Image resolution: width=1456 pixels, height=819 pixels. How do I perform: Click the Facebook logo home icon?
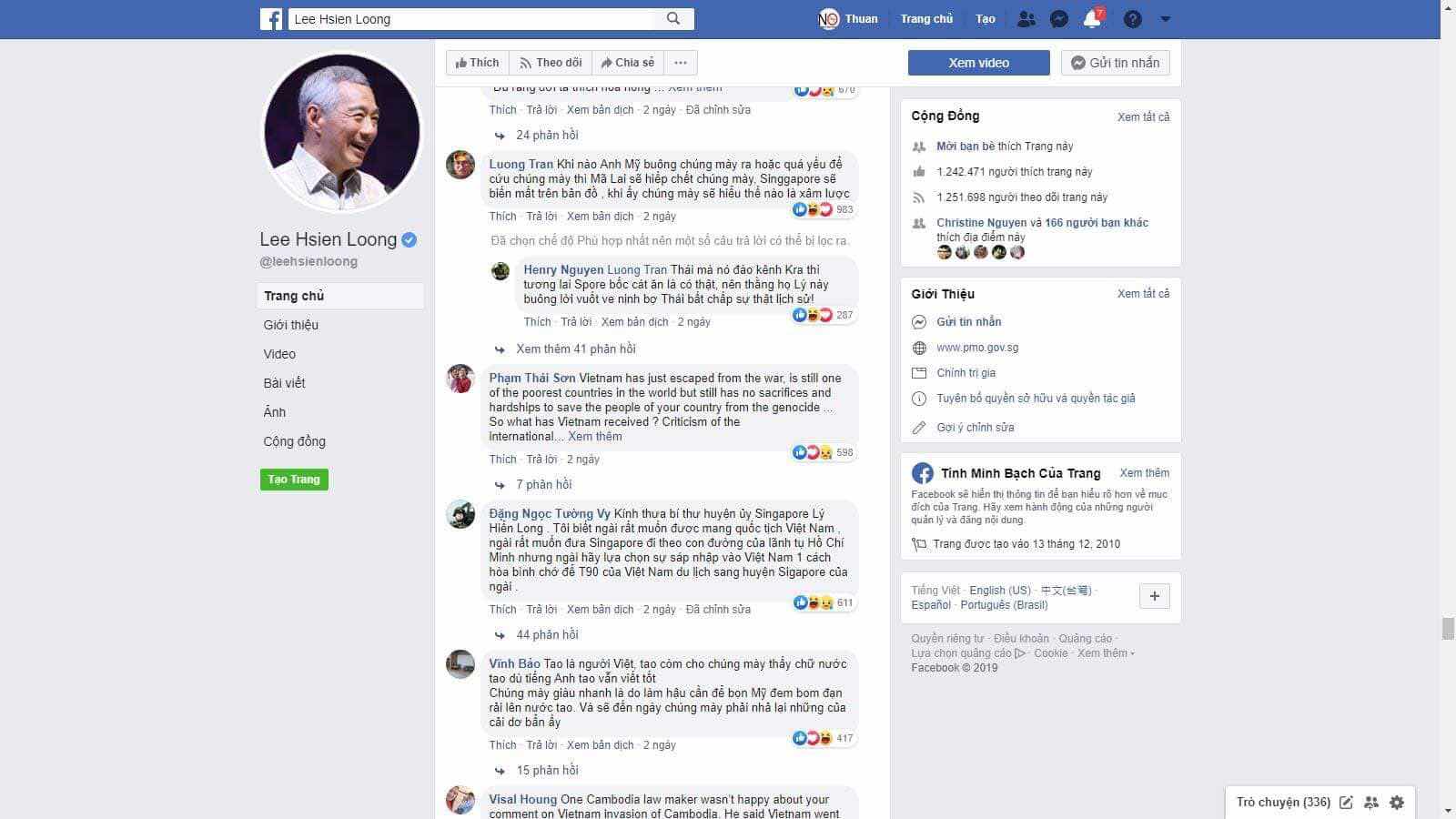click(271, 18)
